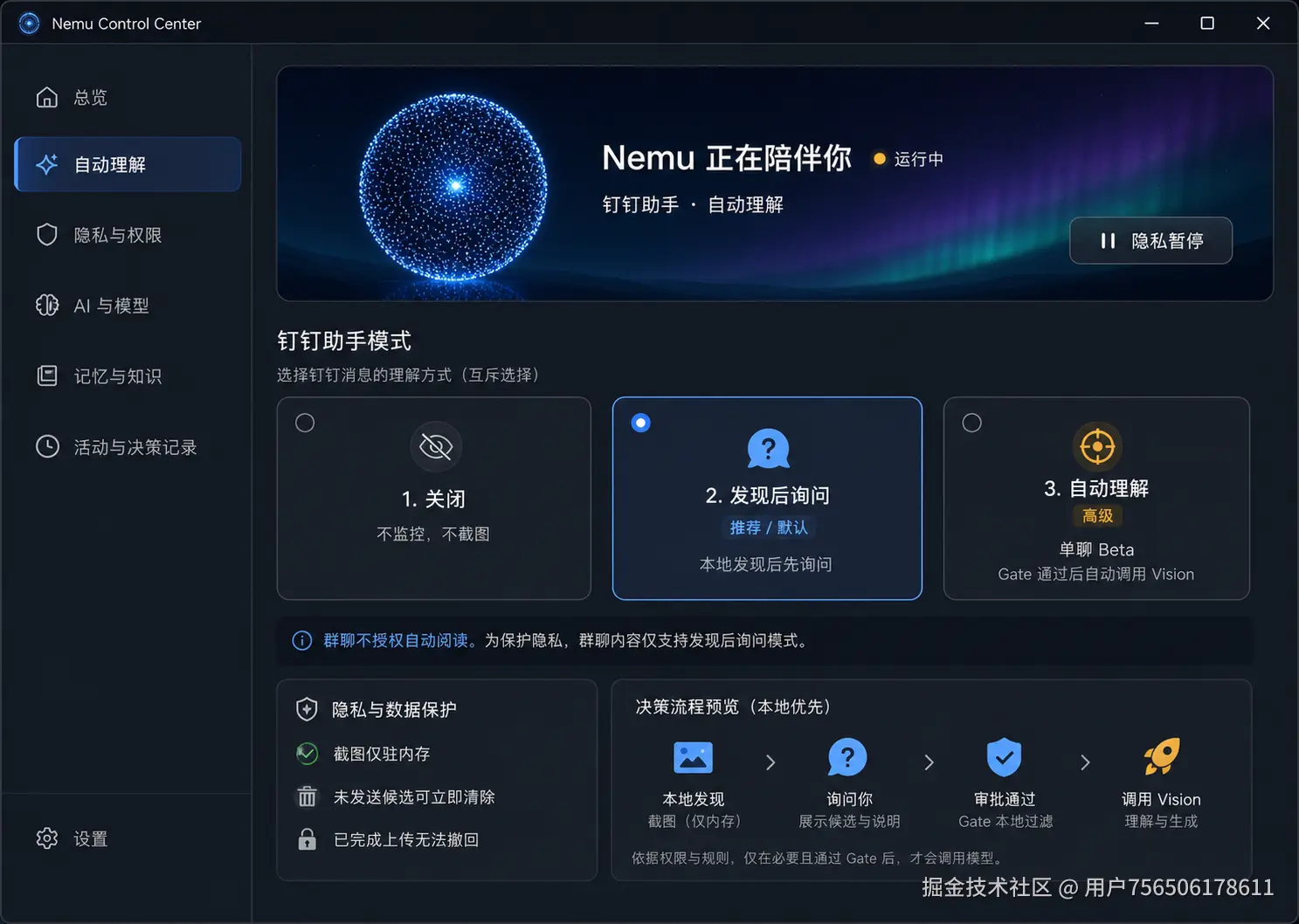
Task: Click the lock icon beside 已完成上传无法撤回
Action: (x=307, y=839)
